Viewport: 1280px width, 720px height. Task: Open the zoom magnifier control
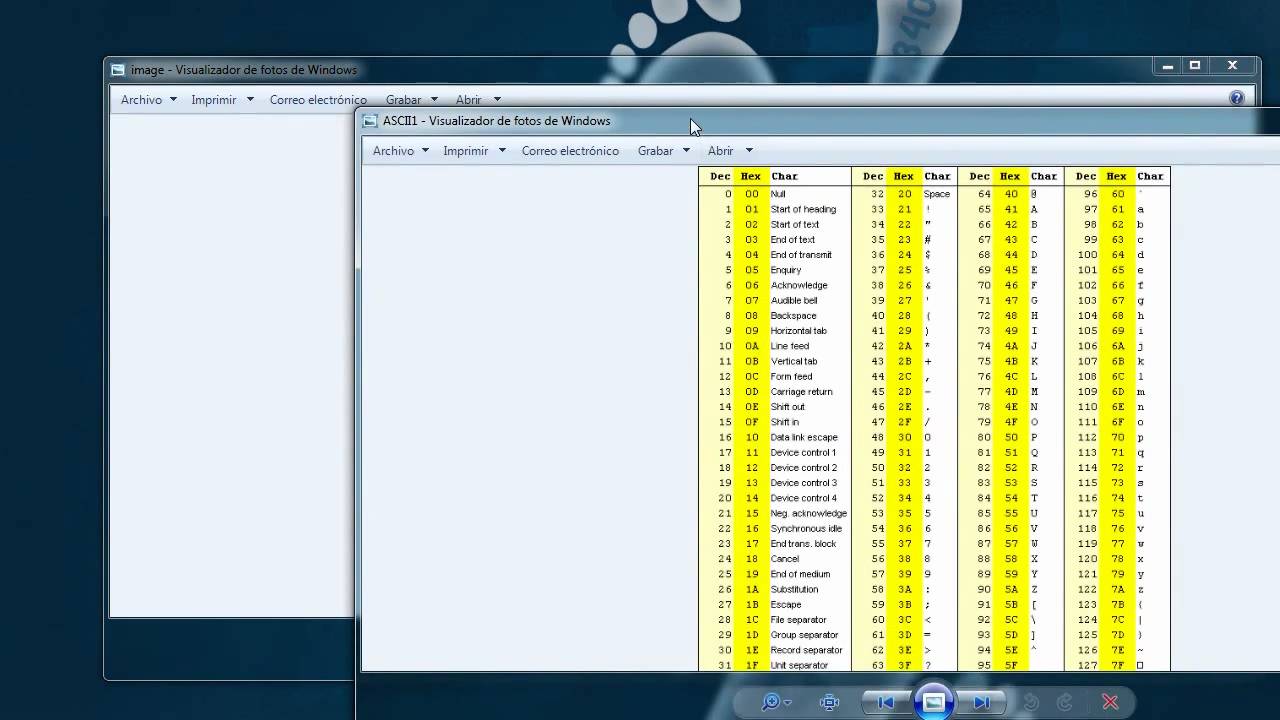point(776,702)
